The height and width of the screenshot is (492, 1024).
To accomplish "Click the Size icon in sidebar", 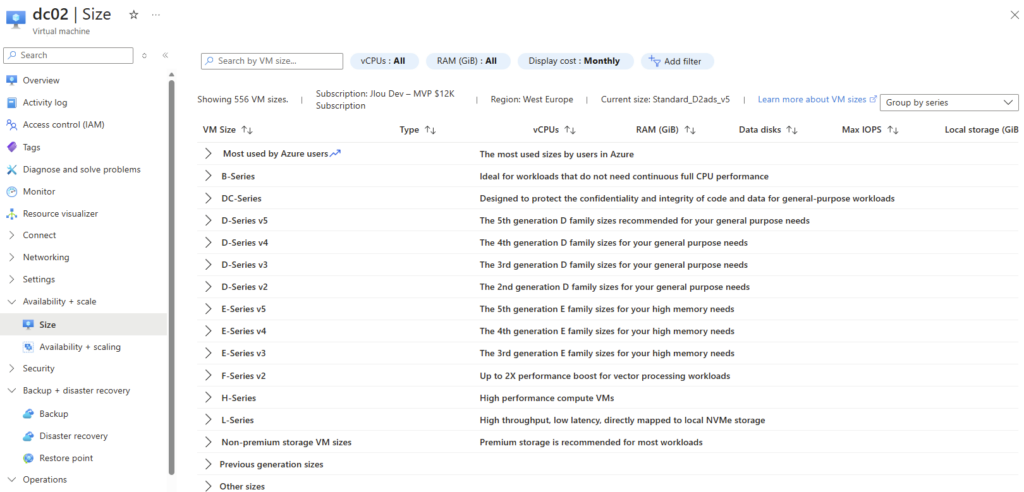I will (x=28, y=325).
